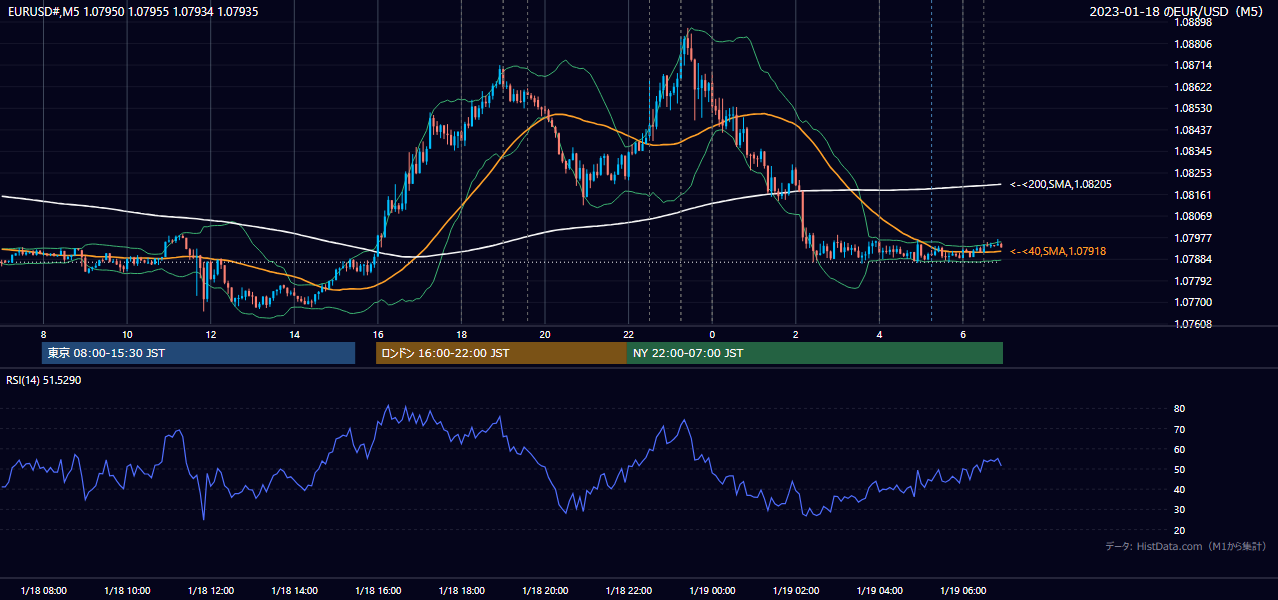Image resolution: width=1278 pixels, height=600 pixels.
Task: Select the 40 SMA 1.07918 label
Action: coord(1057,252)
